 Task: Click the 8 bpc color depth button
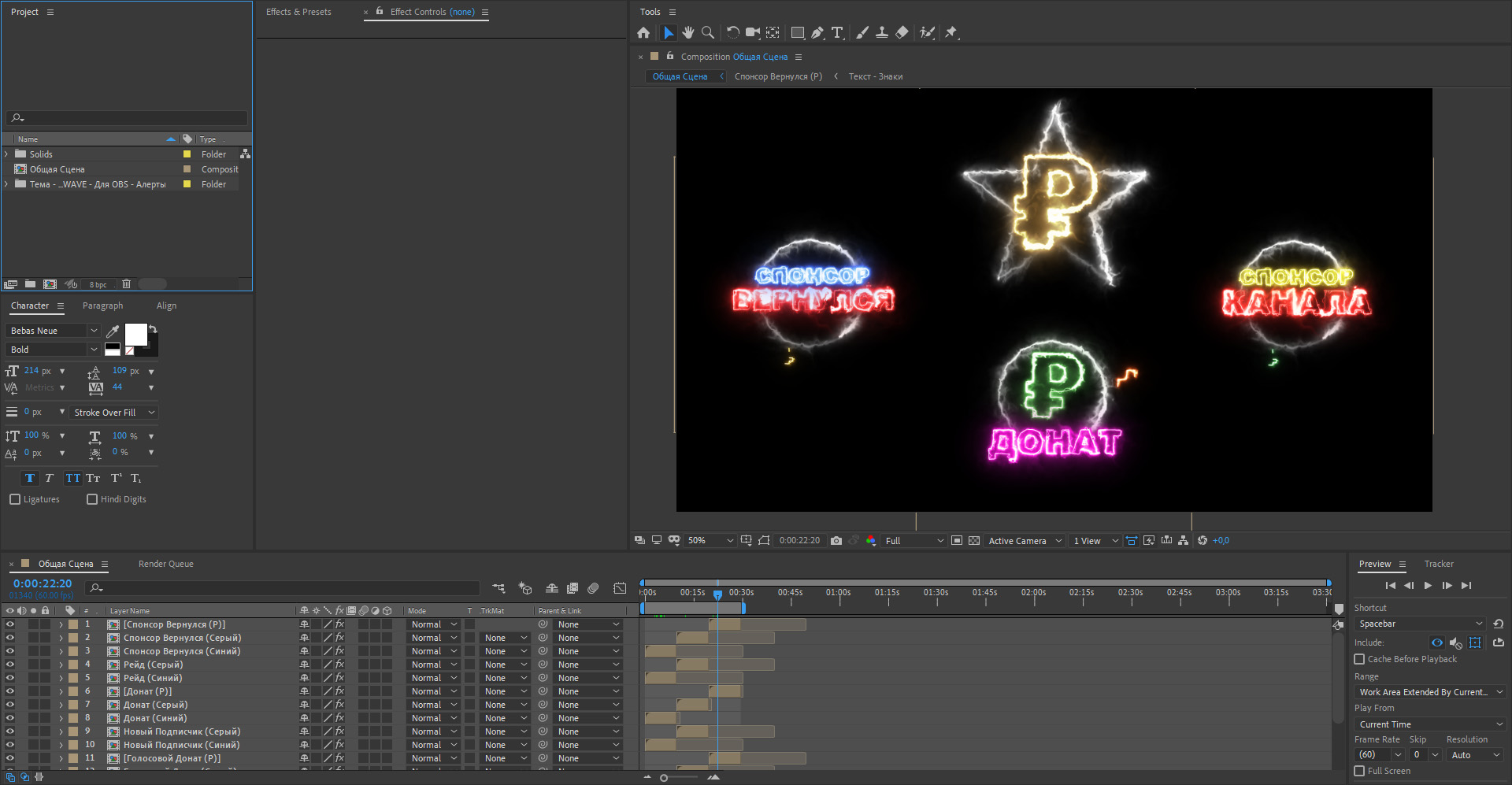[x=98, y=285]
